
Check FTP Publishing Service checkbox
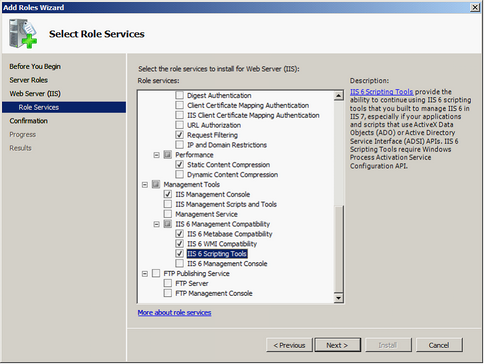point(156,273)
